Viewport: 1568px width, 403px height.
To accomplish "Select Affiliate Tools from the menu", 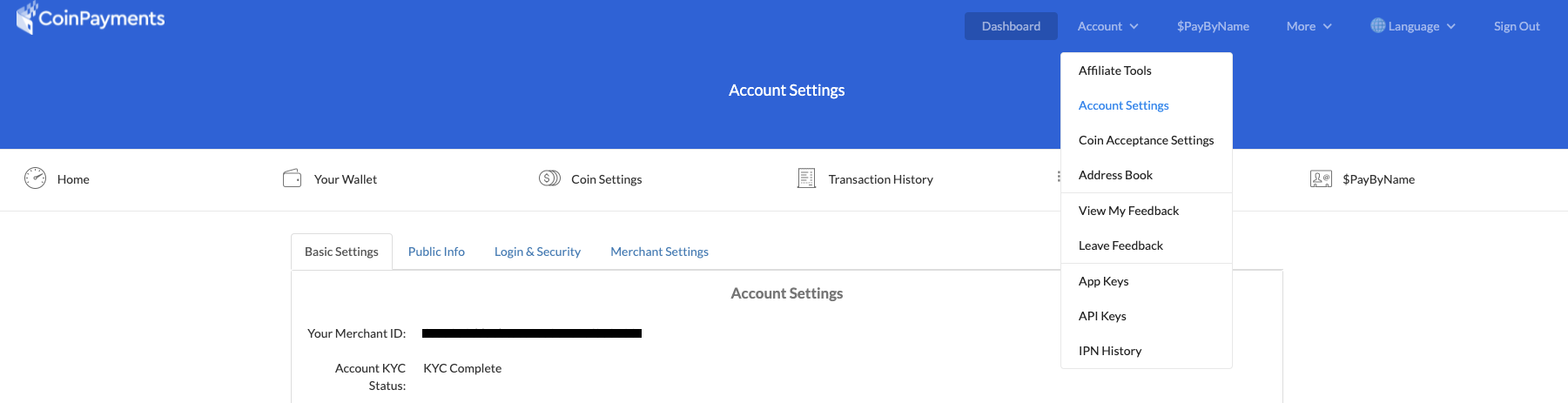I will [x=1114, y=71].
